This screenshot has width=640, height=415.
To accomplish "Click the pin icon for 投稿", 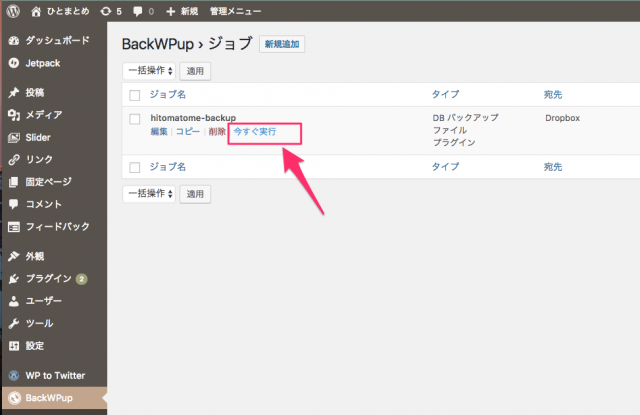I will 14,93.
